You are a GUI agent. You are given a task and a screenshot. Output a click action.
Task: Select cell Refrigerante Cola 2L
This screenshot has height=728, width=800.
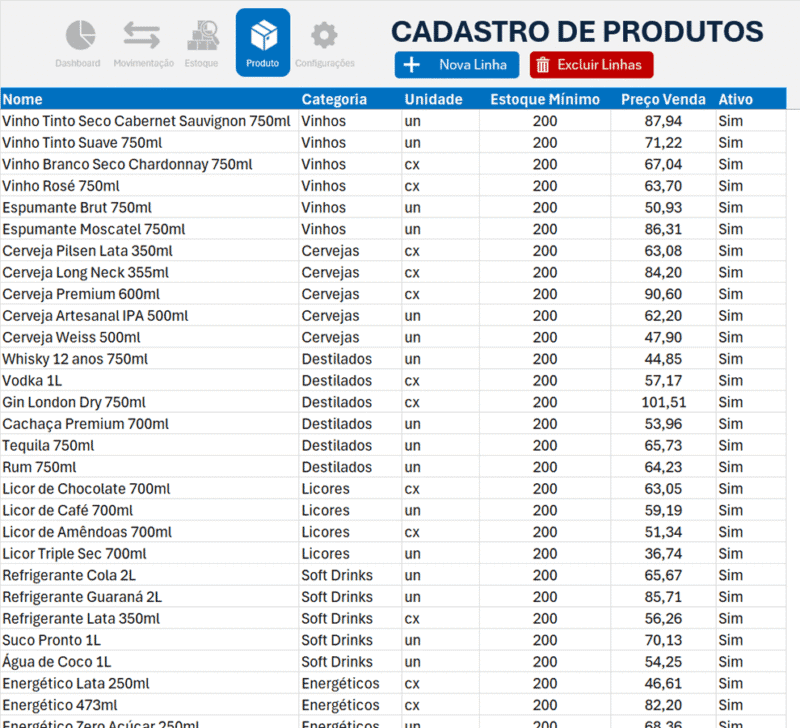click(x=149, y=575)
